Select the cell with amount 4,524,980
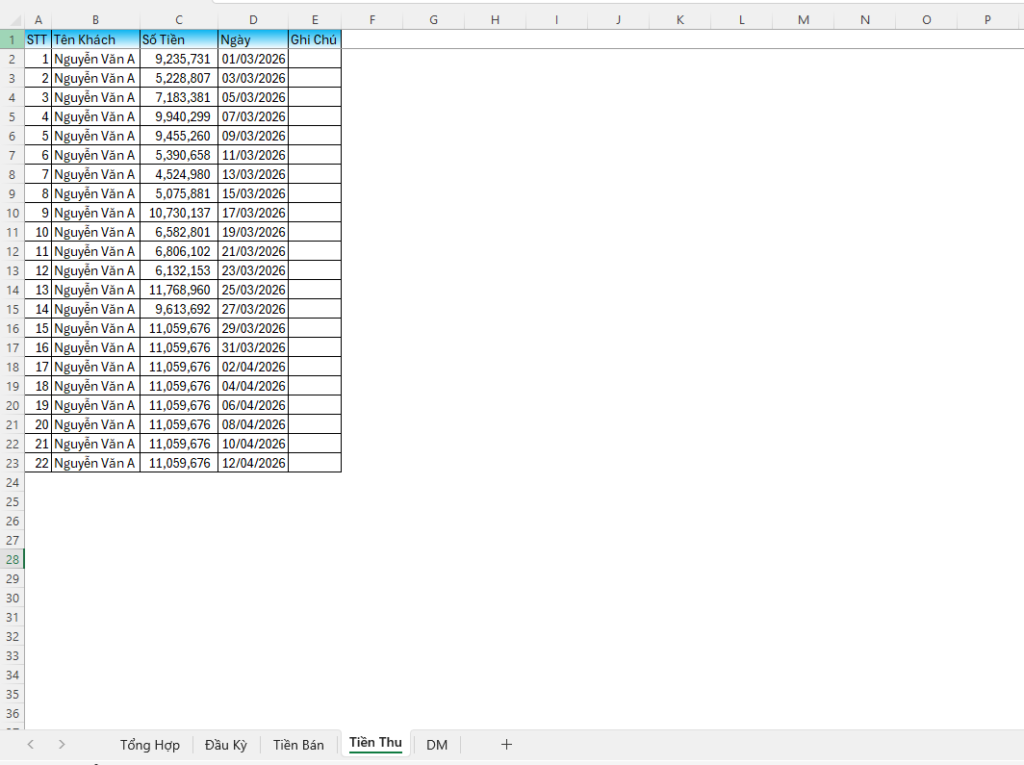The height and width of the screenshot is (765, 1024). (179, 175)
